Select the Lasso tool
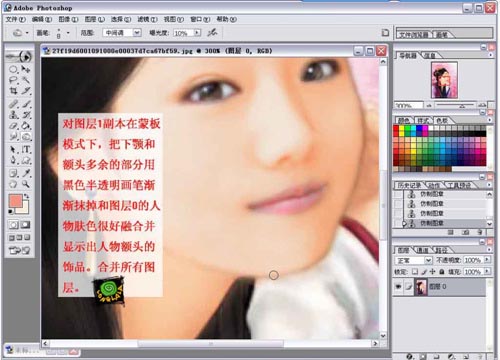 [x=13, y=80]
